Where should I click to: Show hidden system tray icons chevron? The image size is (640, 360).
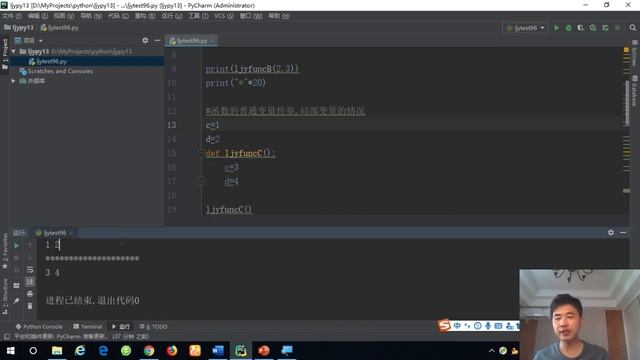click(x=491, y=351)
